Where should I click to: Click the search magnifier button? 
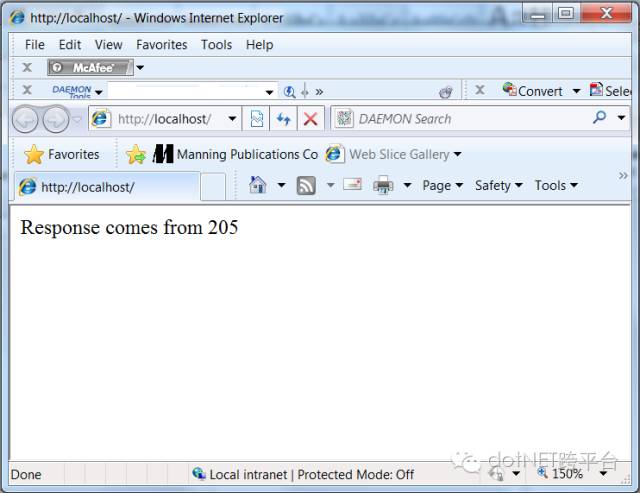point(599,118)
